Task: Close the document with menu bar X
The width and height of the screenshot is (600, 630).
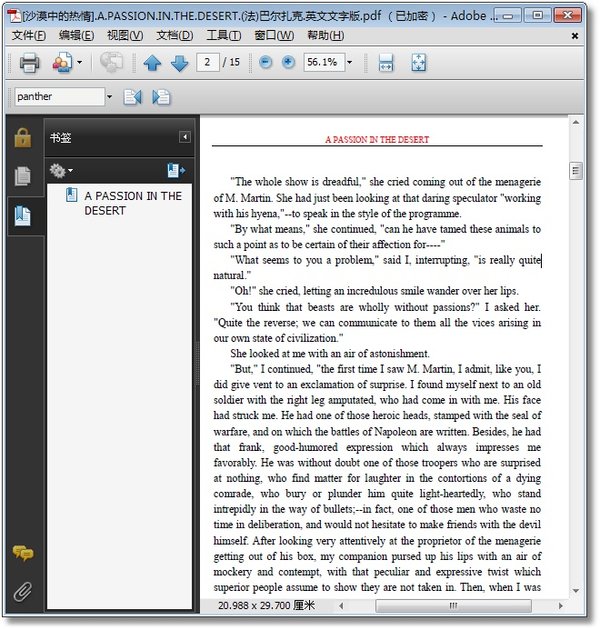Action: (575, 36)
